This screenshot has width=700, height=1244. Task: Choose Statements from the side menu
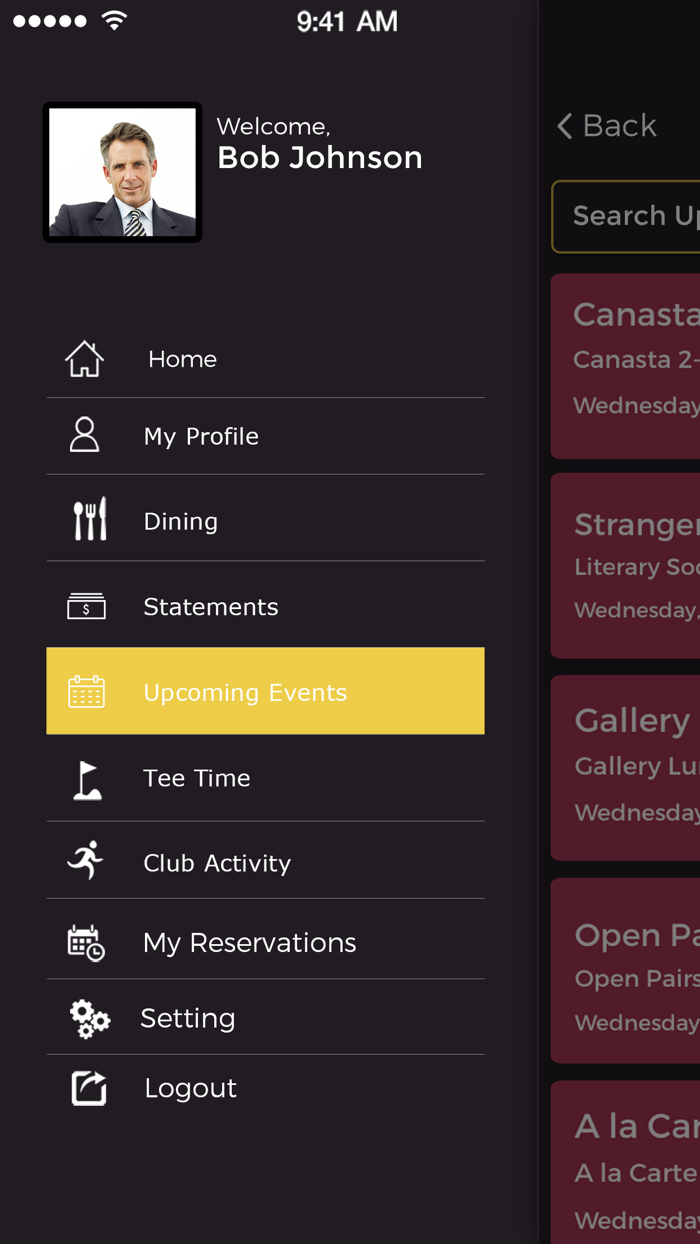coord(210,607)
